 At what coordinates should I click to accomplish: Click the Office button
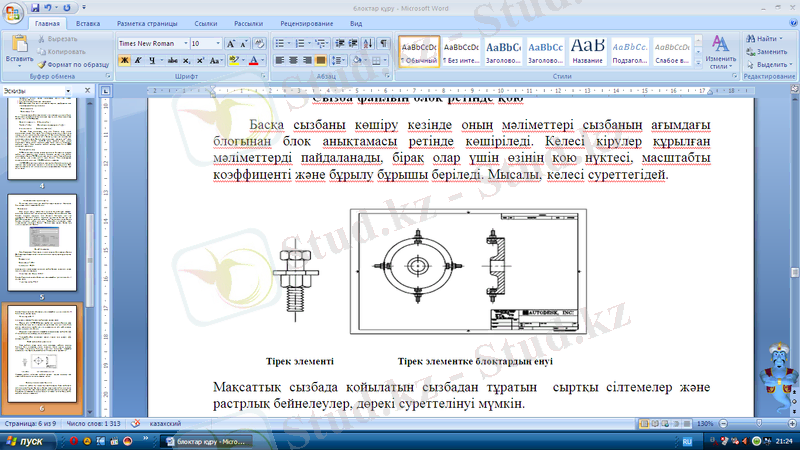pyautogui.click(x=14, y=12)
